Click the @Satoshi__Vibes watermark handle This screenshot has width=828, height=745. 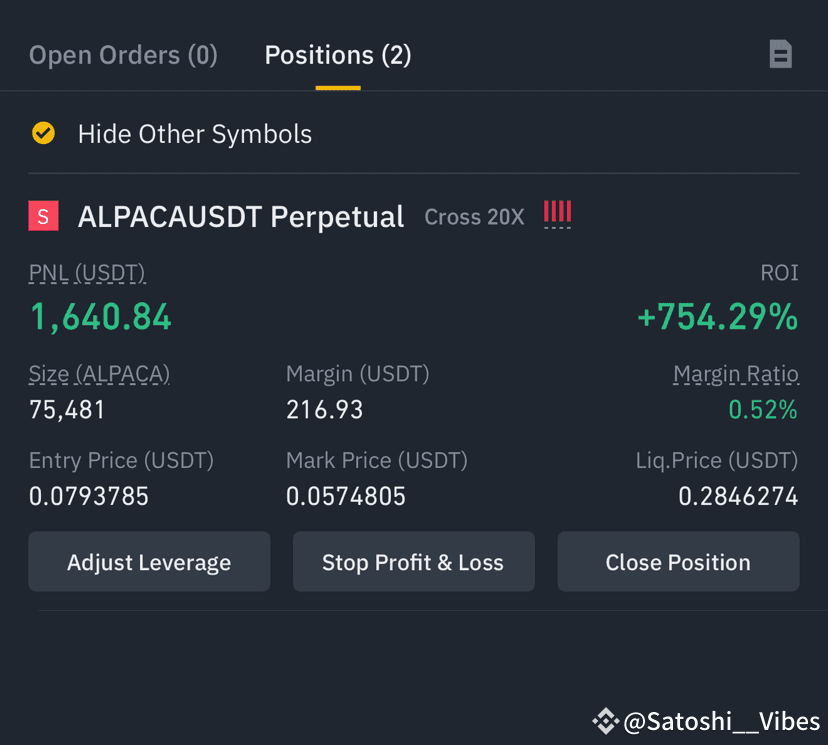[721, 721]
